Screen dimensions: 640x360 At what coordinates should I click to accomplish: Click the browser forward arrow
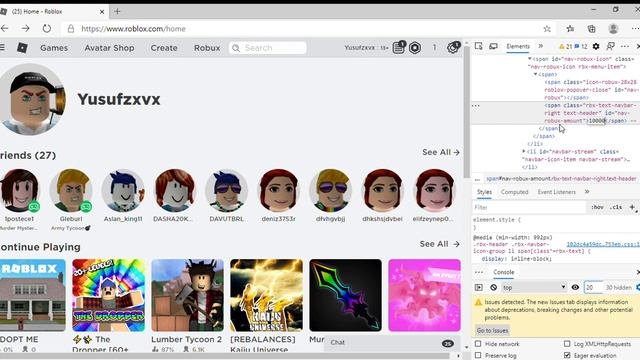click(x=25, y=28)
